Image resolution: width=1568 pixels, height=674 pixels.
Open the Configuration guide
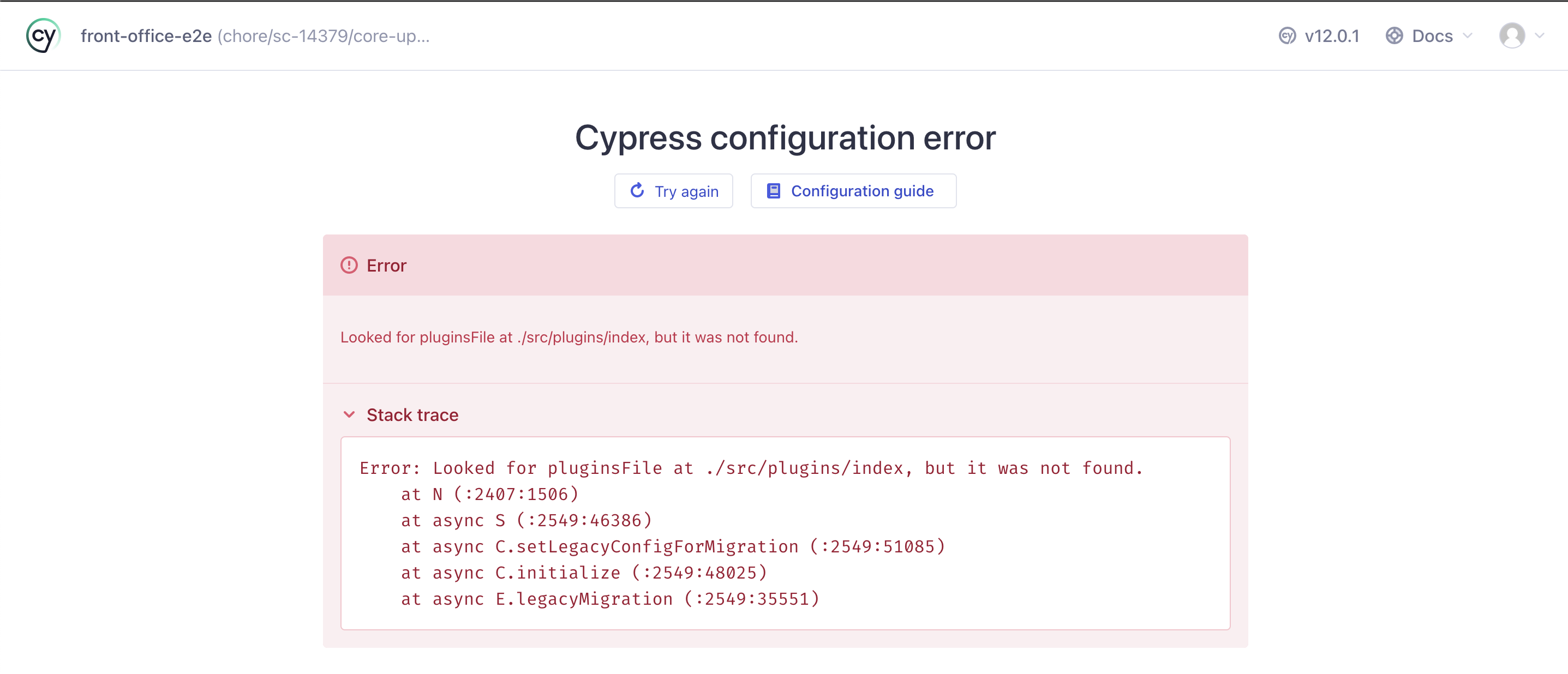[853, 190]
